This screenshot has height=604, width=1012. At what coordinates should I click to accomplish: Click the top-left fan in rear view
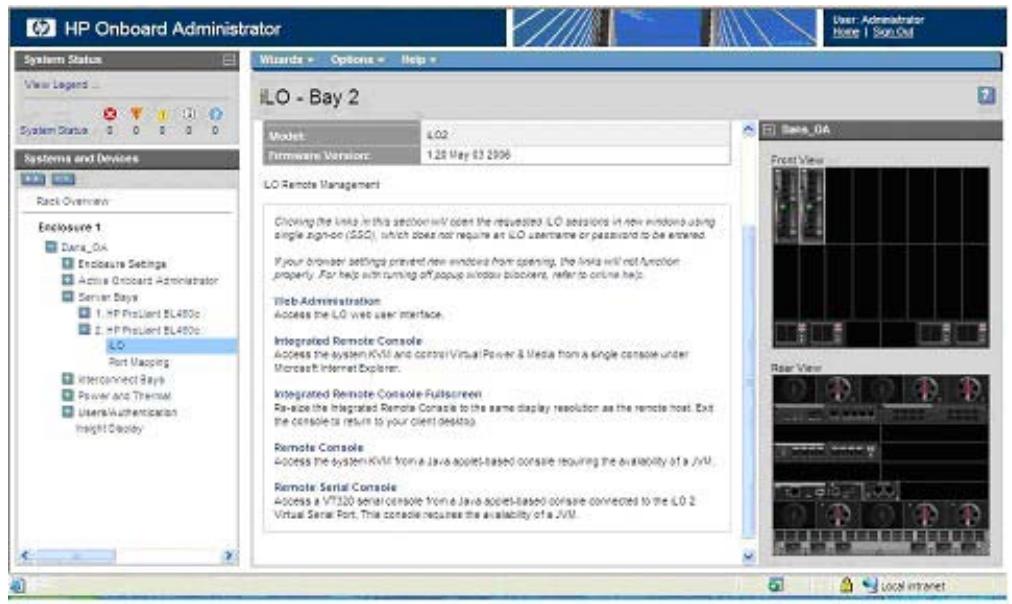tap(793, 390)
